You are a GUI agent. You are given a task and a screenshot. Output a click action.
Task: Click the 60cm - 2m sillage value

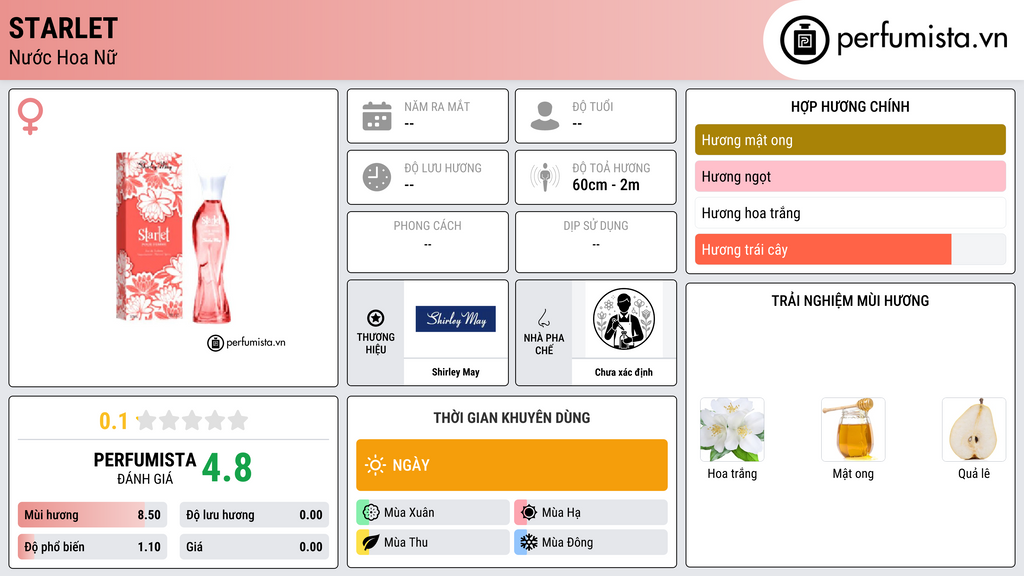point(605,185)
